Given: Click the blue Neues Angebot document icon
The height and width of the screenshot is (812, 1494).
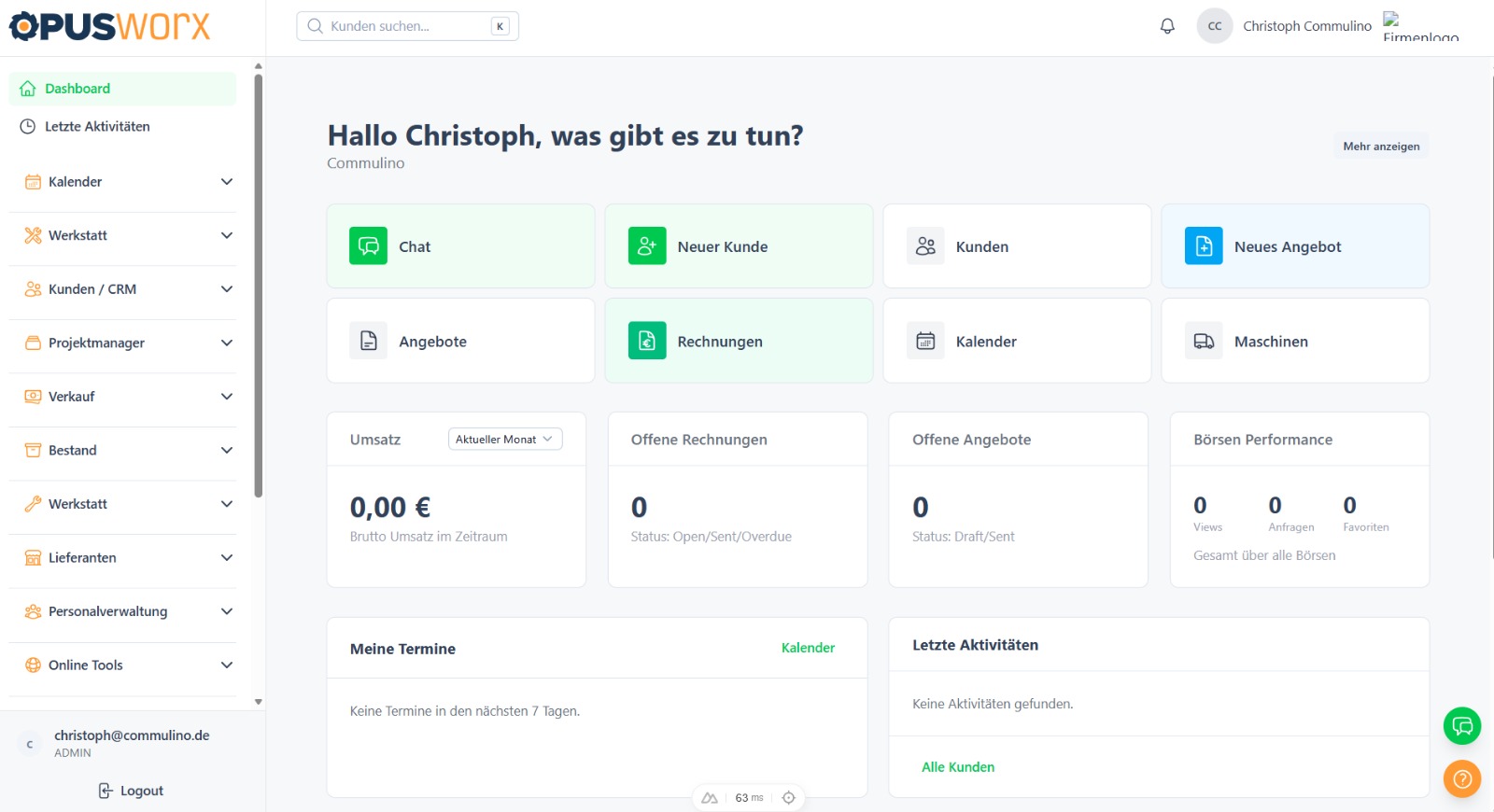Looking at the screenshot, I should point(1204,246).
